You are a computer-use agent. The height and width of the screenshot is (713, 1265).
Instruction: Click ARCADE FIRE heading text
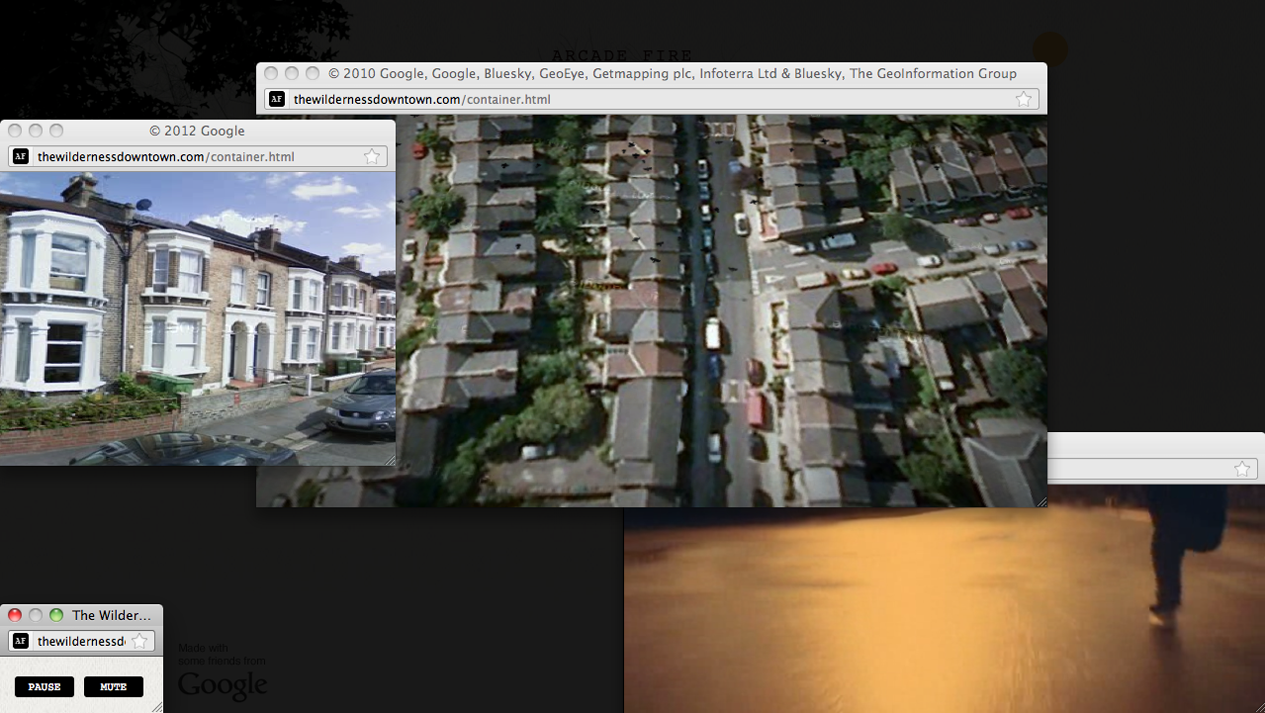tap(622, 55)
